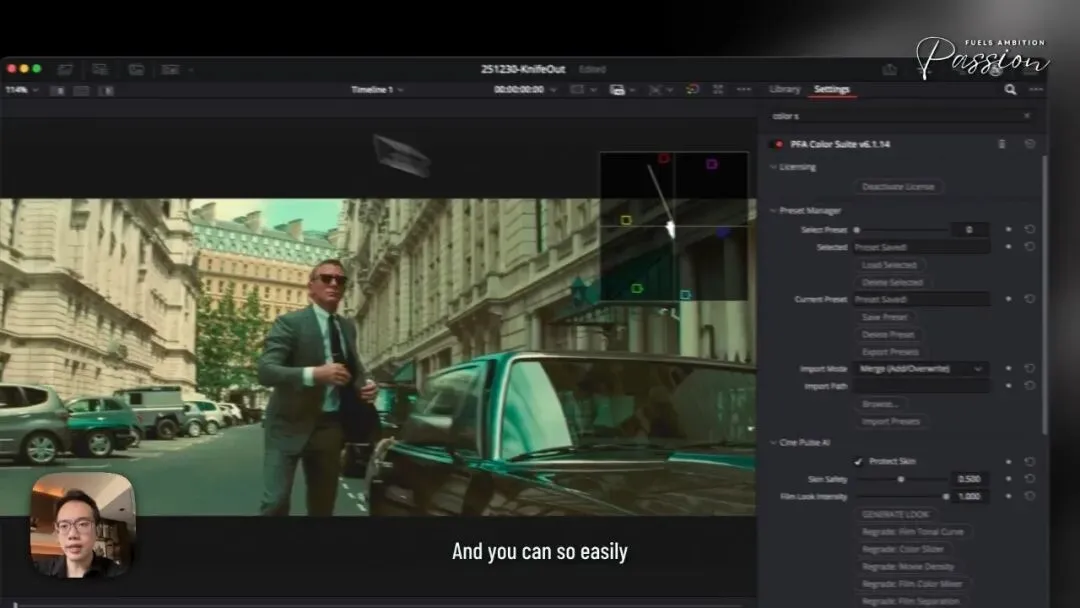Image resolution: width=1080 pixels, height=608 pixels.
Task: Switch to the Library tab
Action: pos(785,90)
